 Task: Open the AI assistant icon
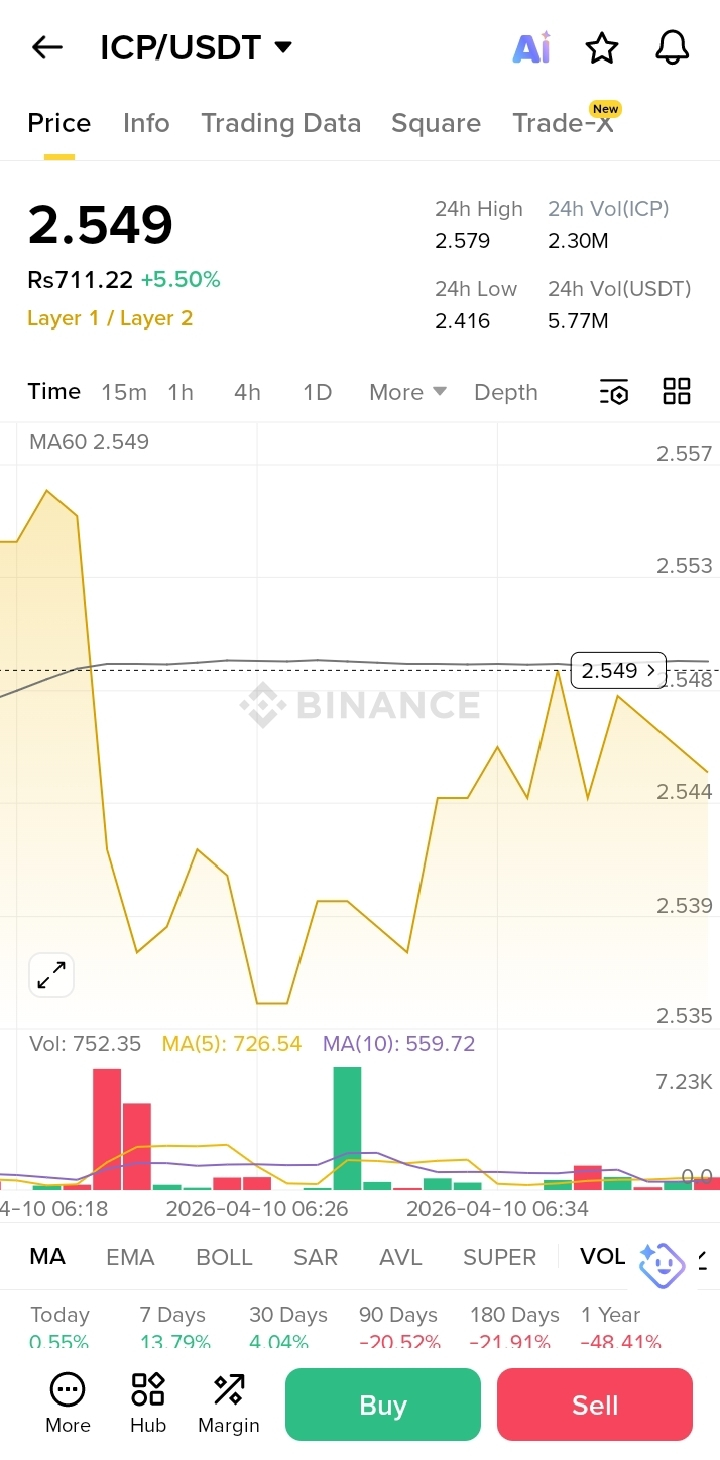click(x=531, y=47)
